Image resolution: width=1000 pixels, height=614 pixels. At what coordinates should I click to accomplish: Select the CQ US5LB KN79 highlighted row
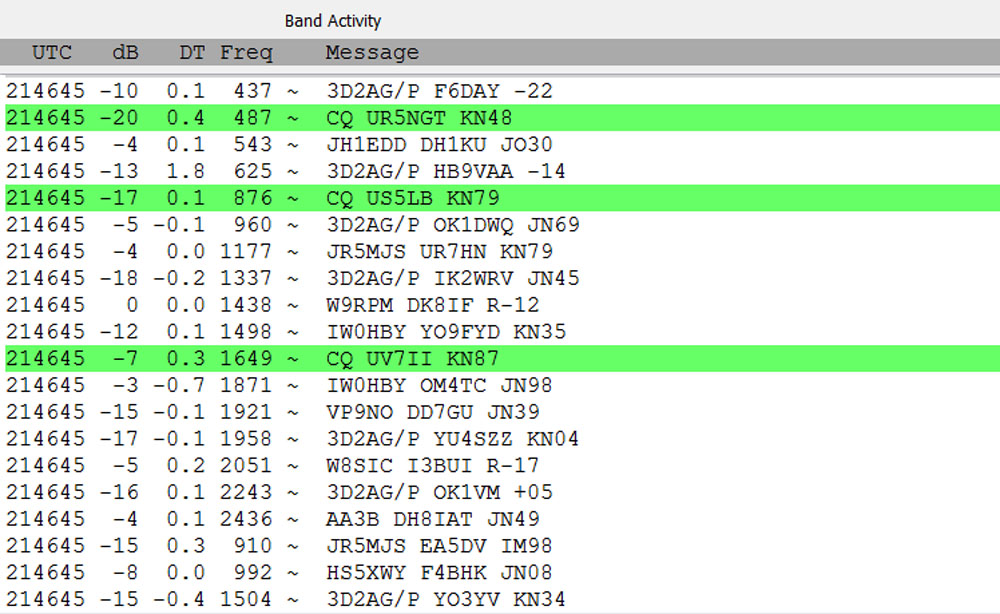coord(412,198)
